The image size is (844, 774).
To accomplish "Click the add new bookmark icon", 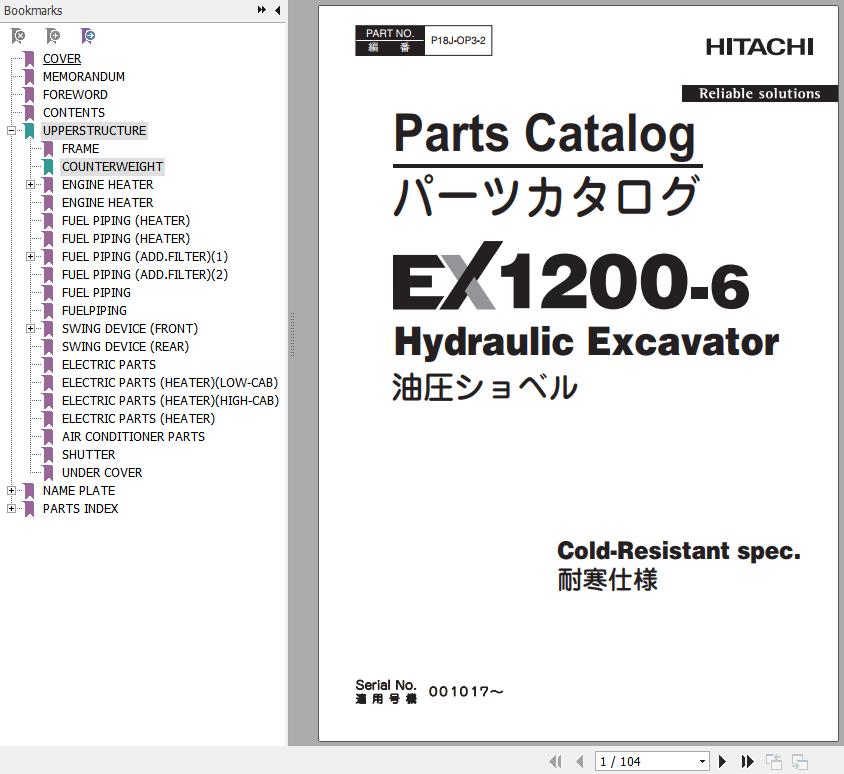I will tap(53, 36).
